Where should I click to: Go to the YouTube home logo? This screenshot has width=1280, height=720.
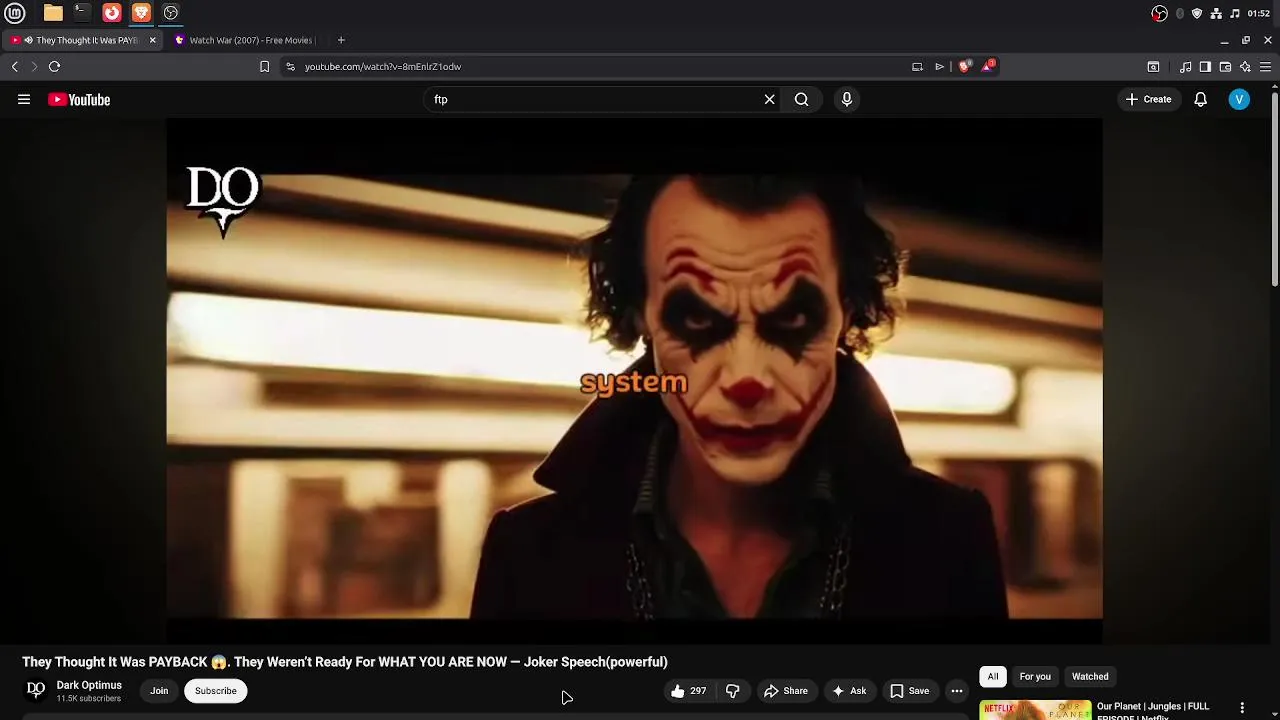pos(79,99)
